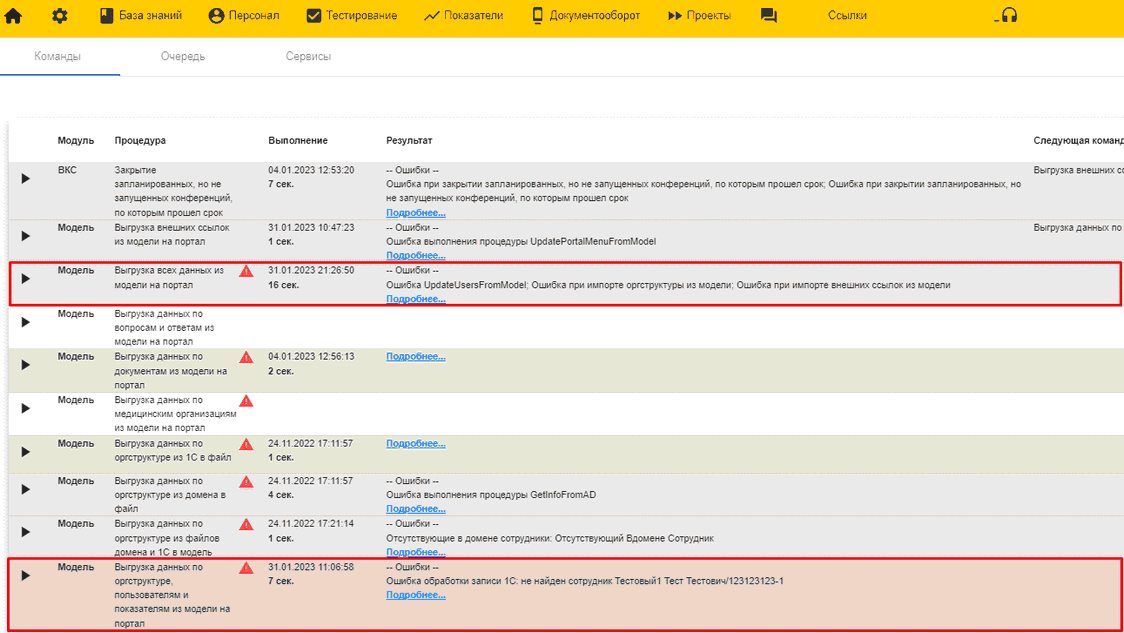Screen dimensions: 1124x633
Task: Open Ссылки menu
Action: 847,16
